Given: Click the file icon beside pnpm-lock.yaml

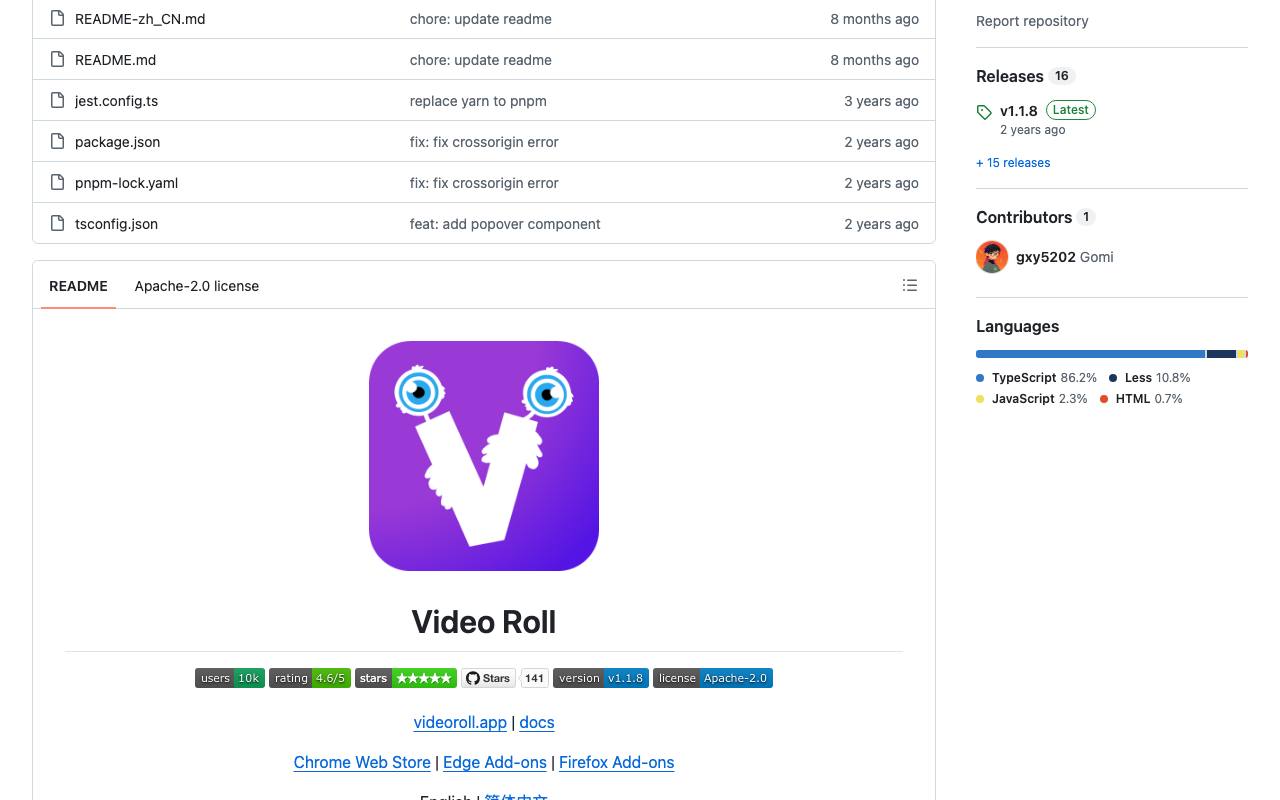Looking at the screenshot, I should click(57, 183).
